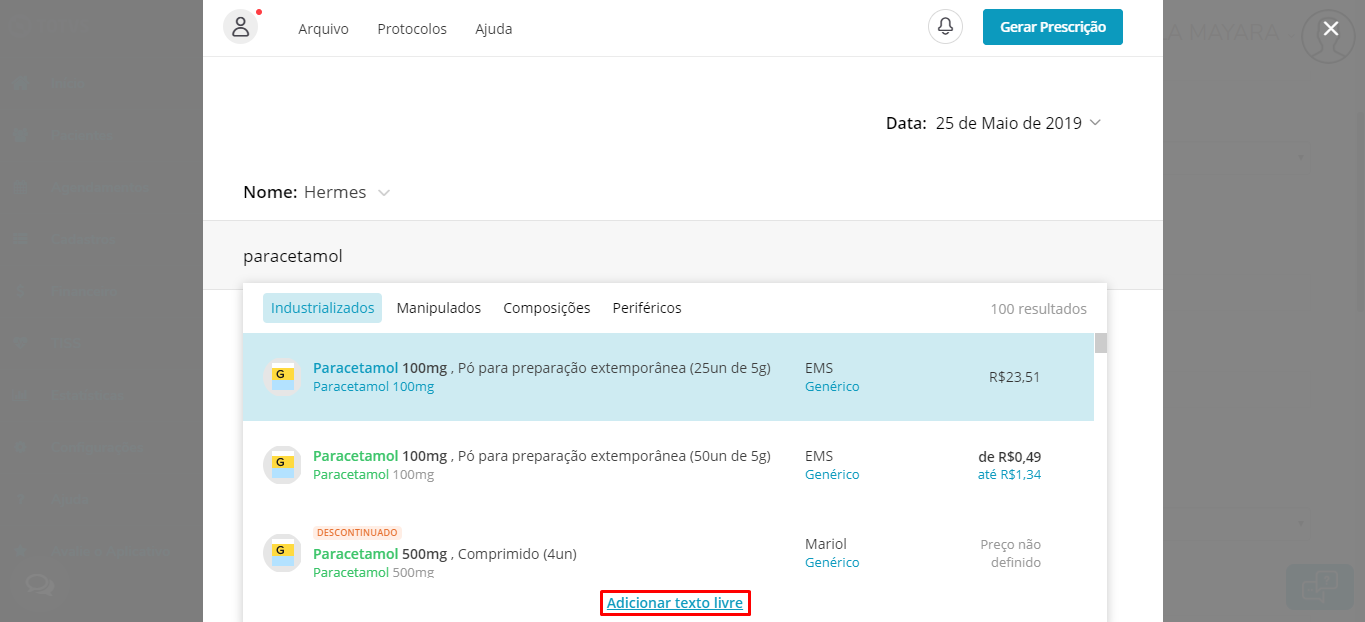
Task: Switch to the Composições tab
Action: click(547, 308)
